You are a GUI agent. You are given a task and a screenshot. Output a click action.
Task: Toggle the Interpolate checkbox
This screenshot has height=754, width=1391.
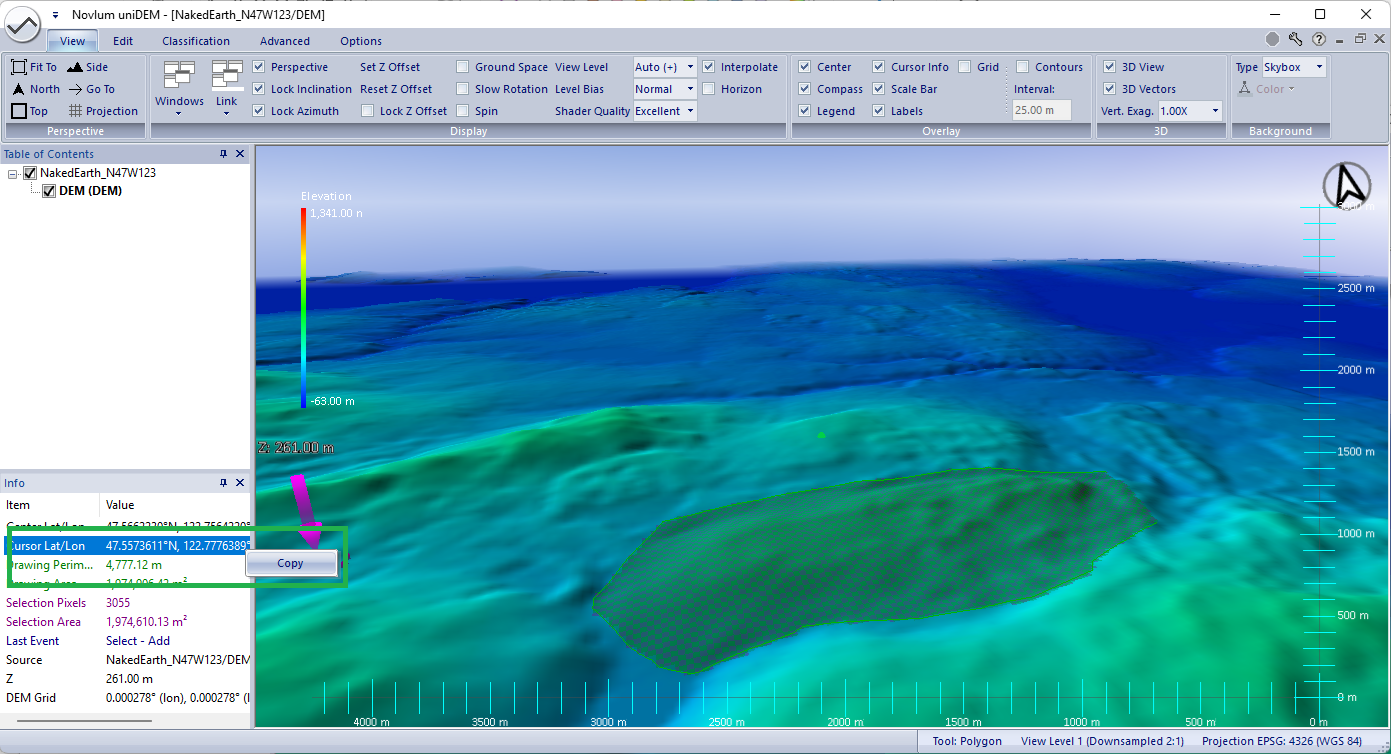(709, 67)
